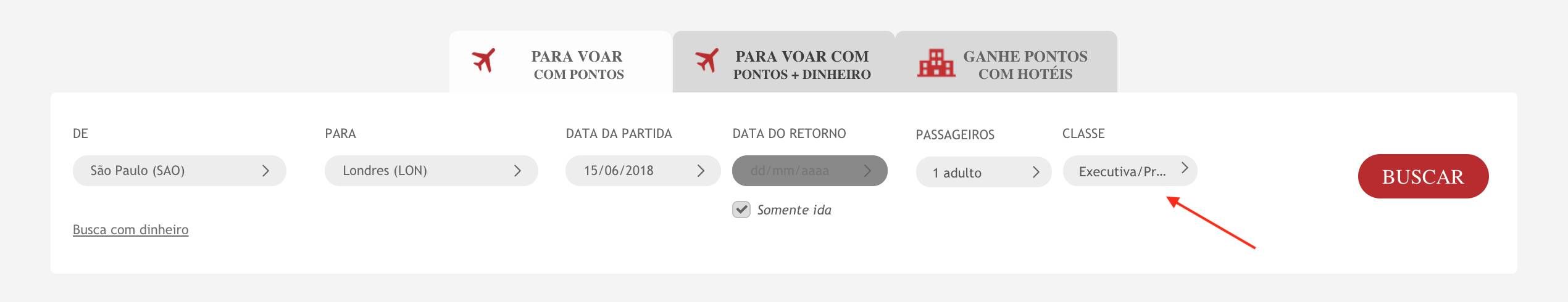This screenshot has width=1568, height=302.
Task: Open the Classe dropdown showing Executiva/Pr...
Action: coord(1130,171)
